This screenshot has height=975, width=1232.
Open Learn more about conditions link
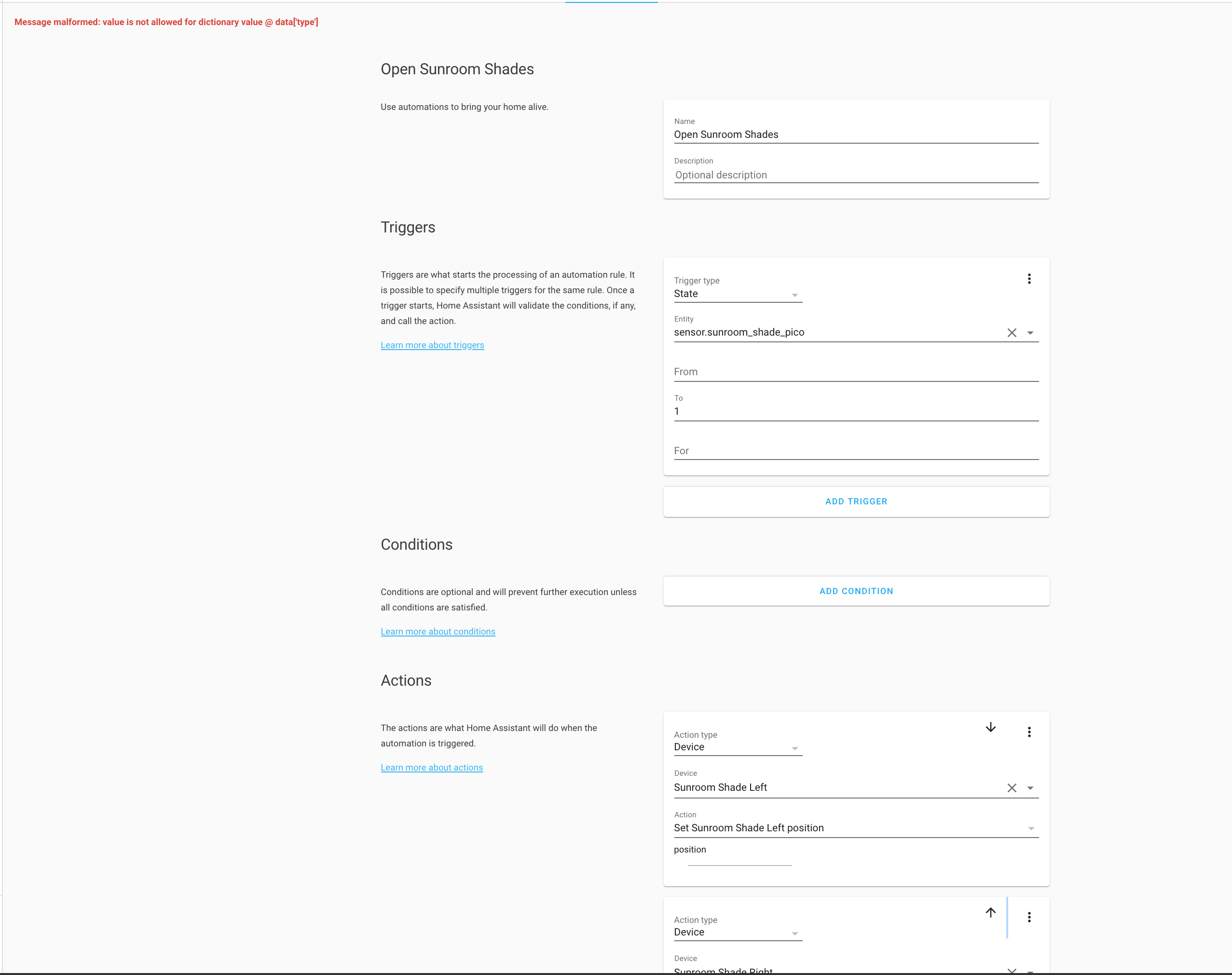(x=438, y=631)
